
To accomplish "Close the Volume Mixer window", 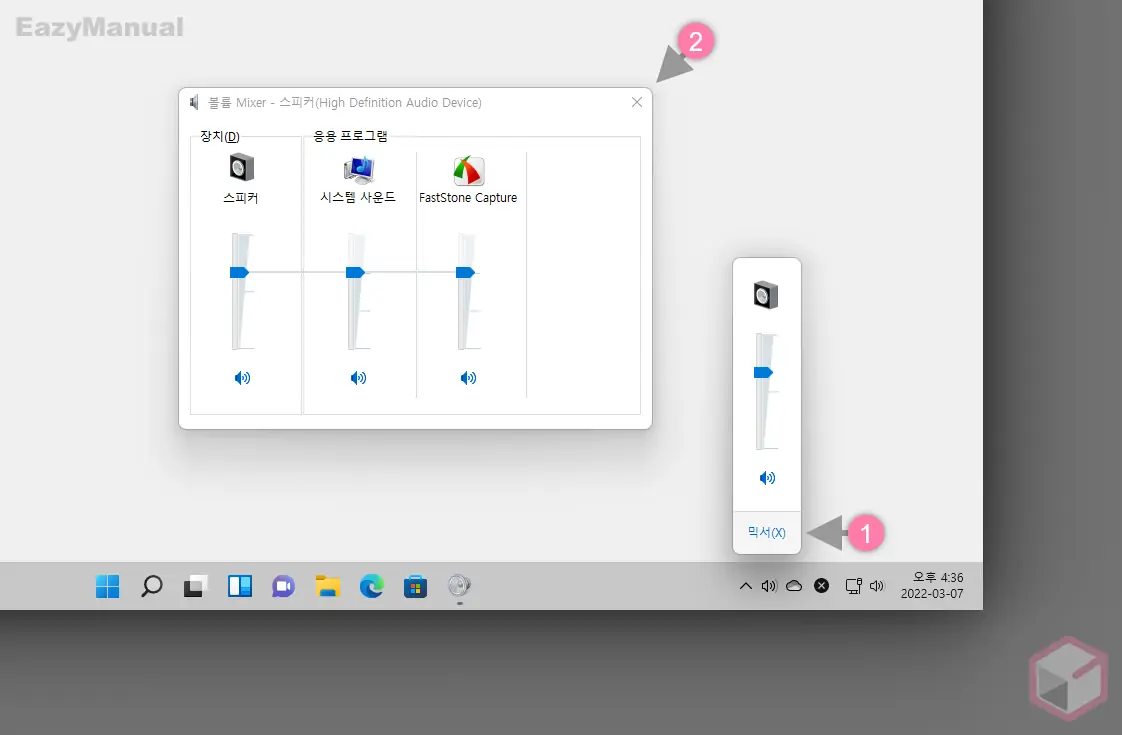I will pyautogui.click(x=637, y=102).
